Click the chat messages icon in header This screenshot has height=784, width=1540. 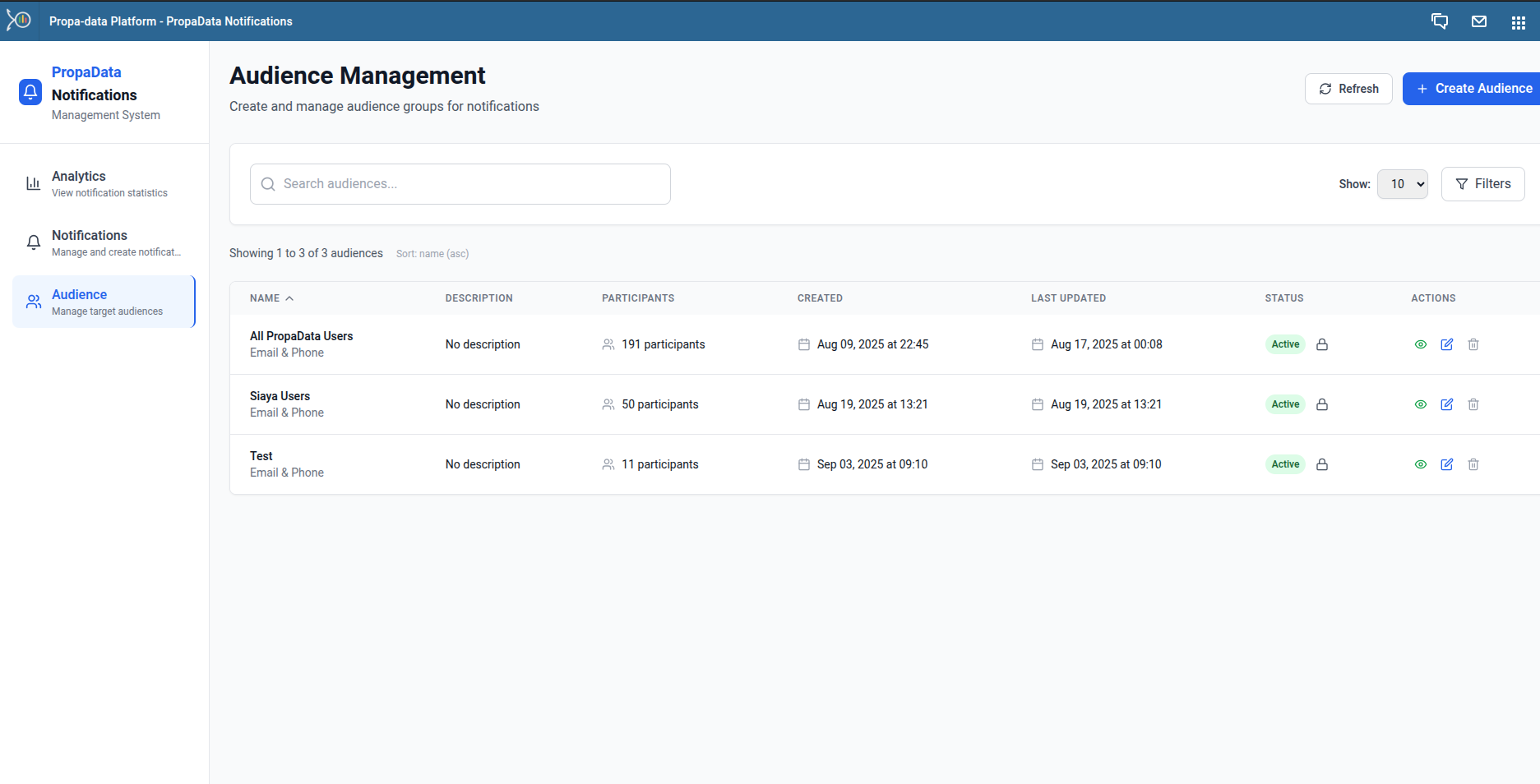click(x=1439, y=21)
